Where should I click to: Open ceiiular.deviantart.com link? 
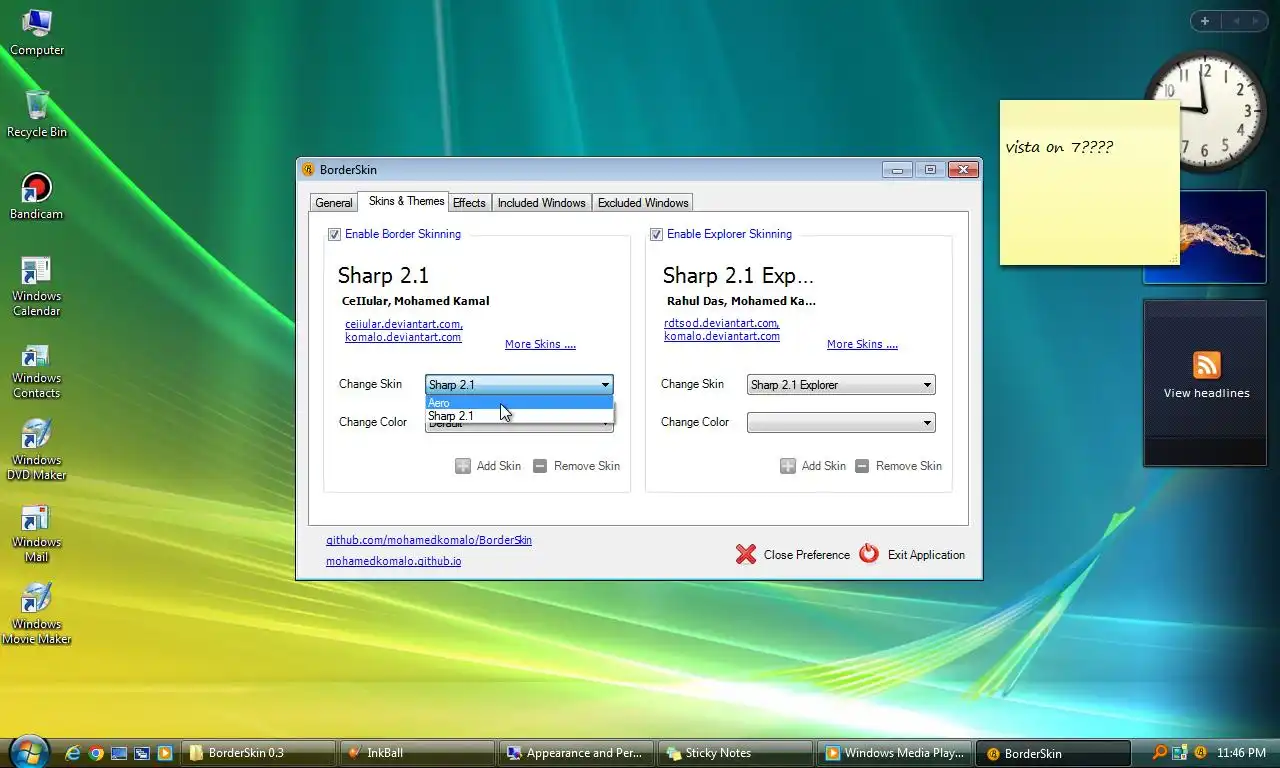pos(404,324)
